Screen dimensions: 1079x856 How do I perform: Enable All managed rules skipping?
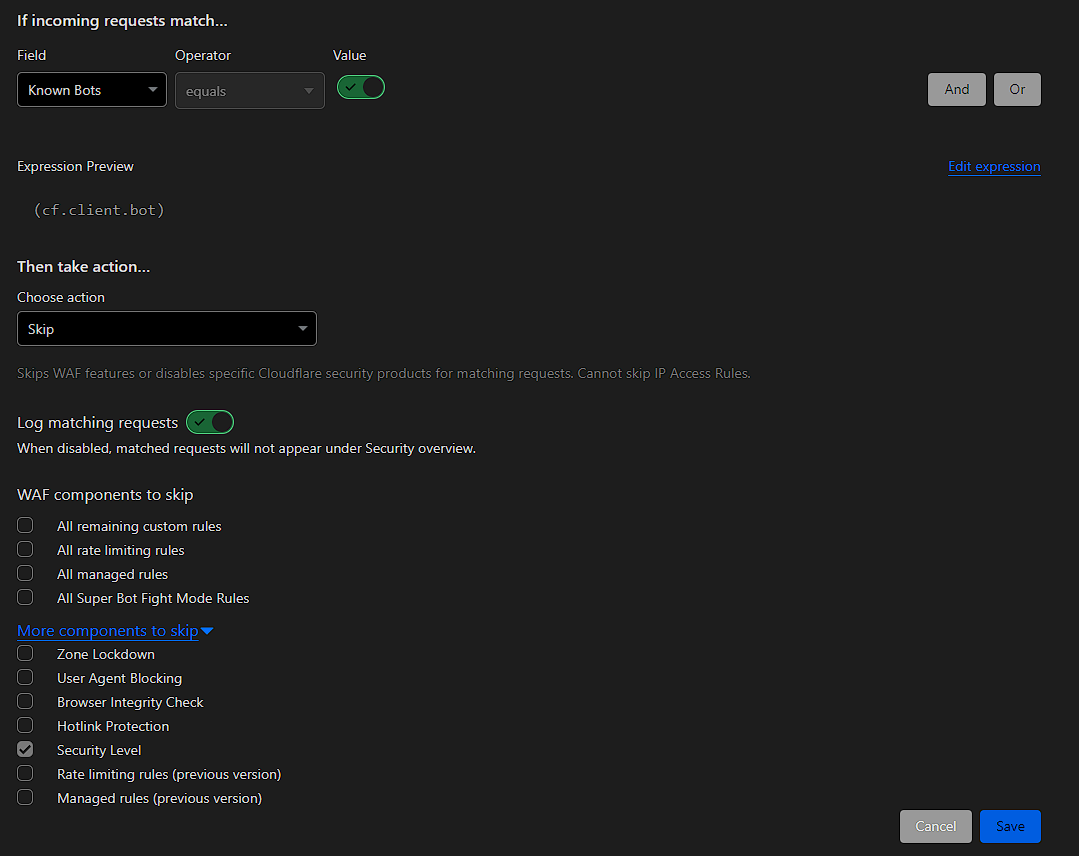(24, 572)
